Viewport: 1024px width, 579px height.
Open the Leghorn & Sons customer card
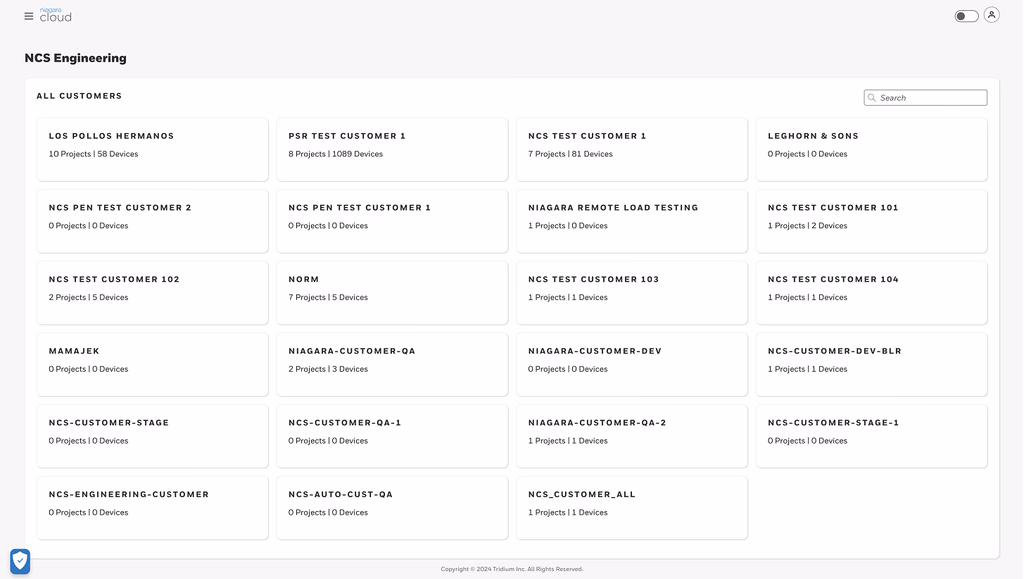871,149
